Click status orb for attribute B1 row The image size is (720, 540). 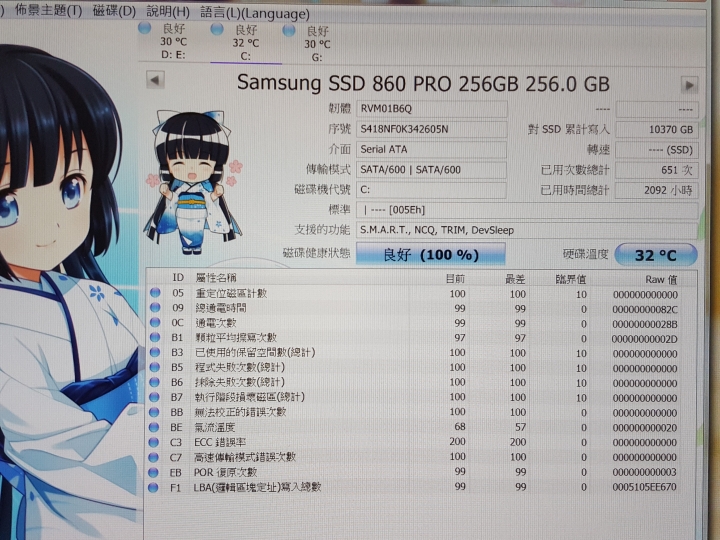[x=155, y=337]
